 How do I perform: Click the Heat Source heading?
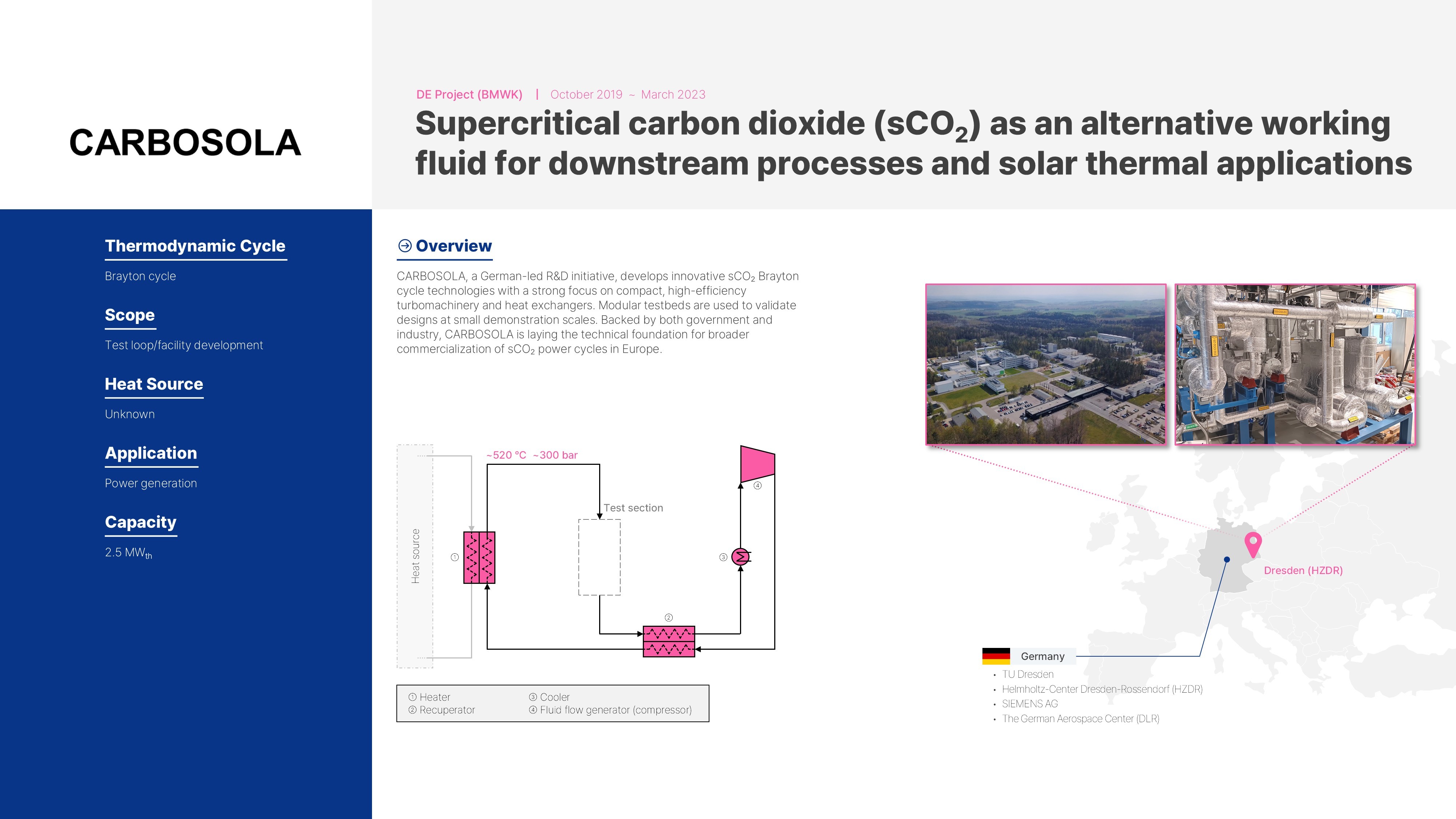(154, 384)
